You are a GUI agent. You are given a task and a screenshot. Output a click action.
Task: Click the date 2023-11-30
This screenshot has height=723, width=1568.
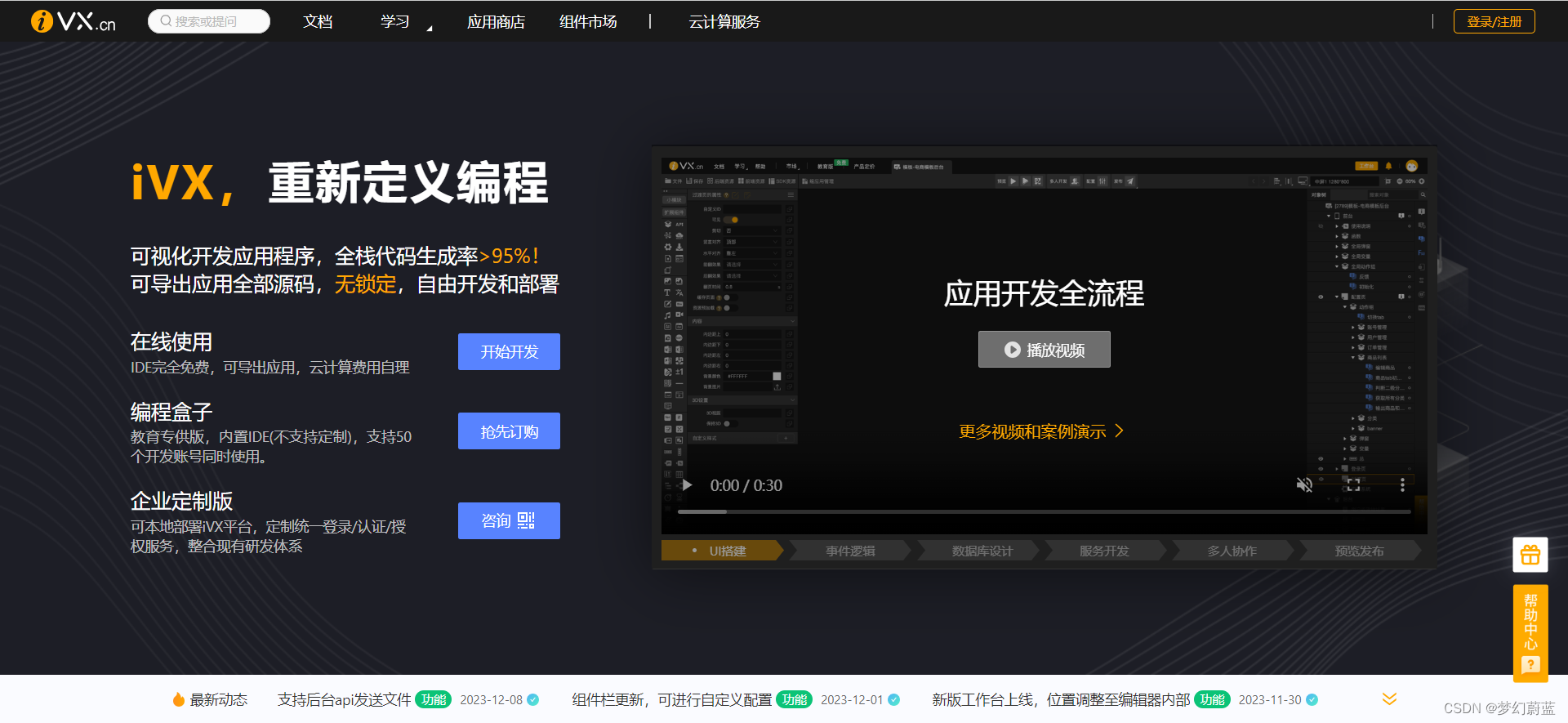coord(1270,700)
